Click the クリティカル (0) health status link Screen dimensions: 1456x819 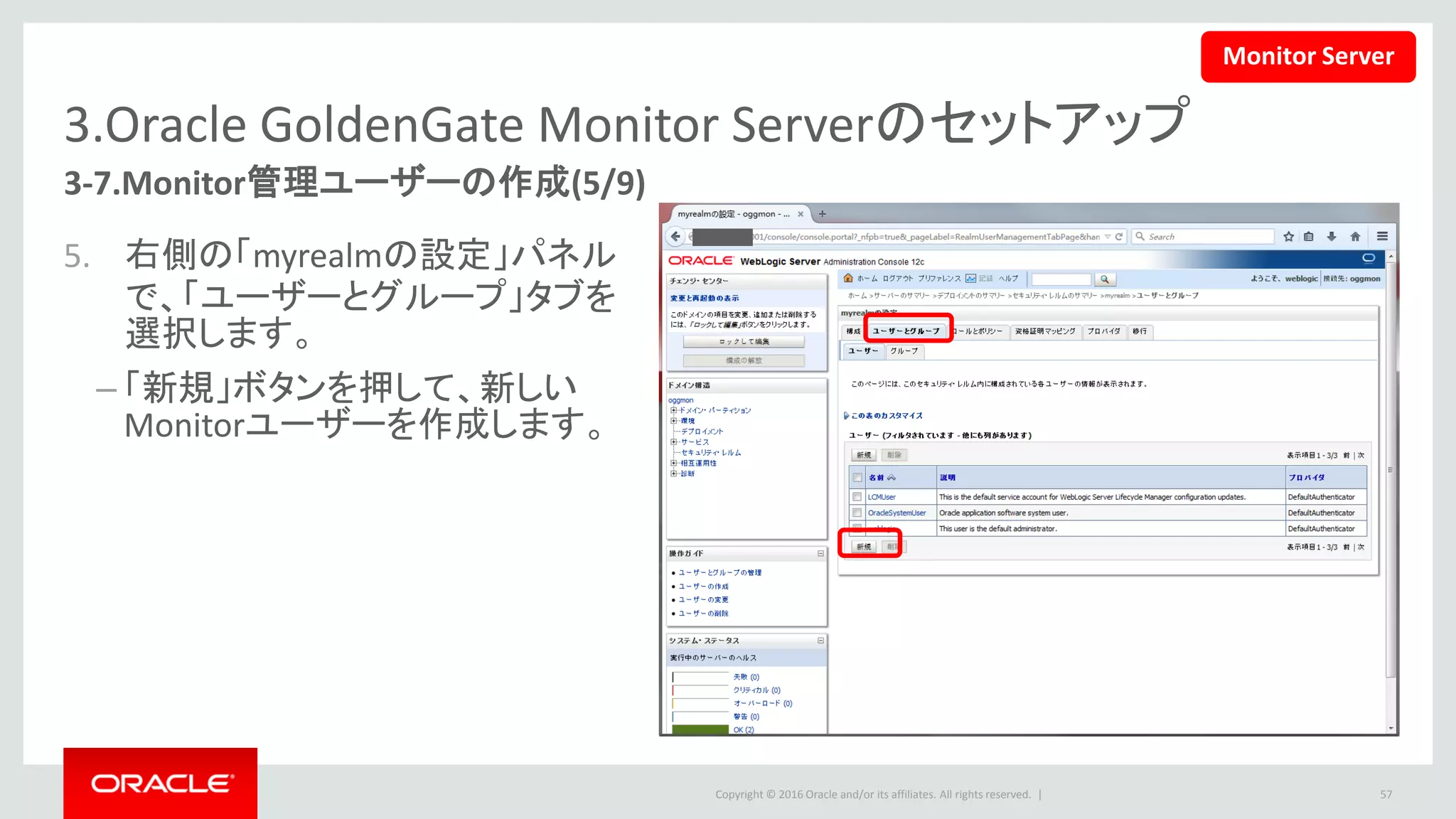pos(756,690)
